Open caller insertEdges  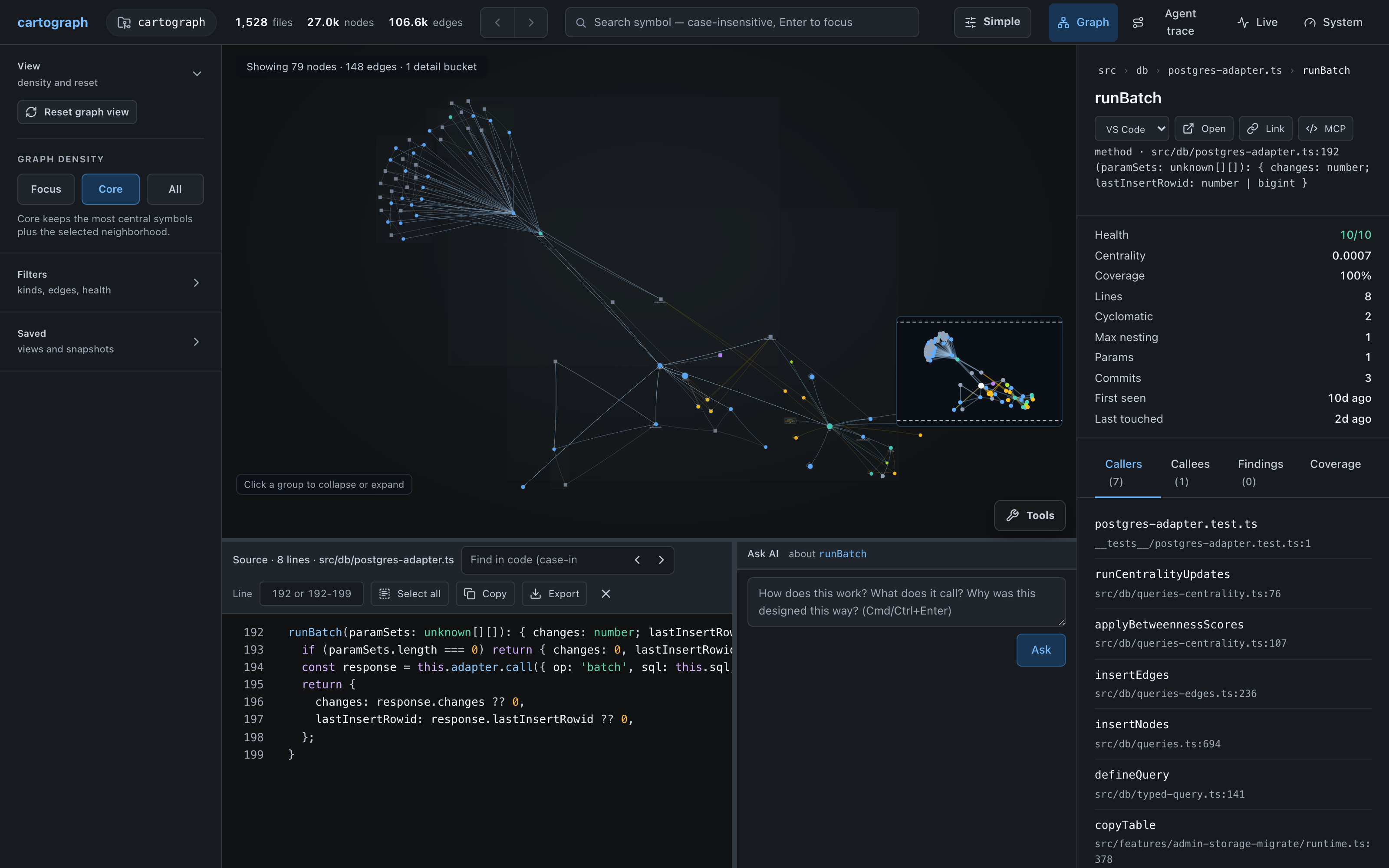1232,684
